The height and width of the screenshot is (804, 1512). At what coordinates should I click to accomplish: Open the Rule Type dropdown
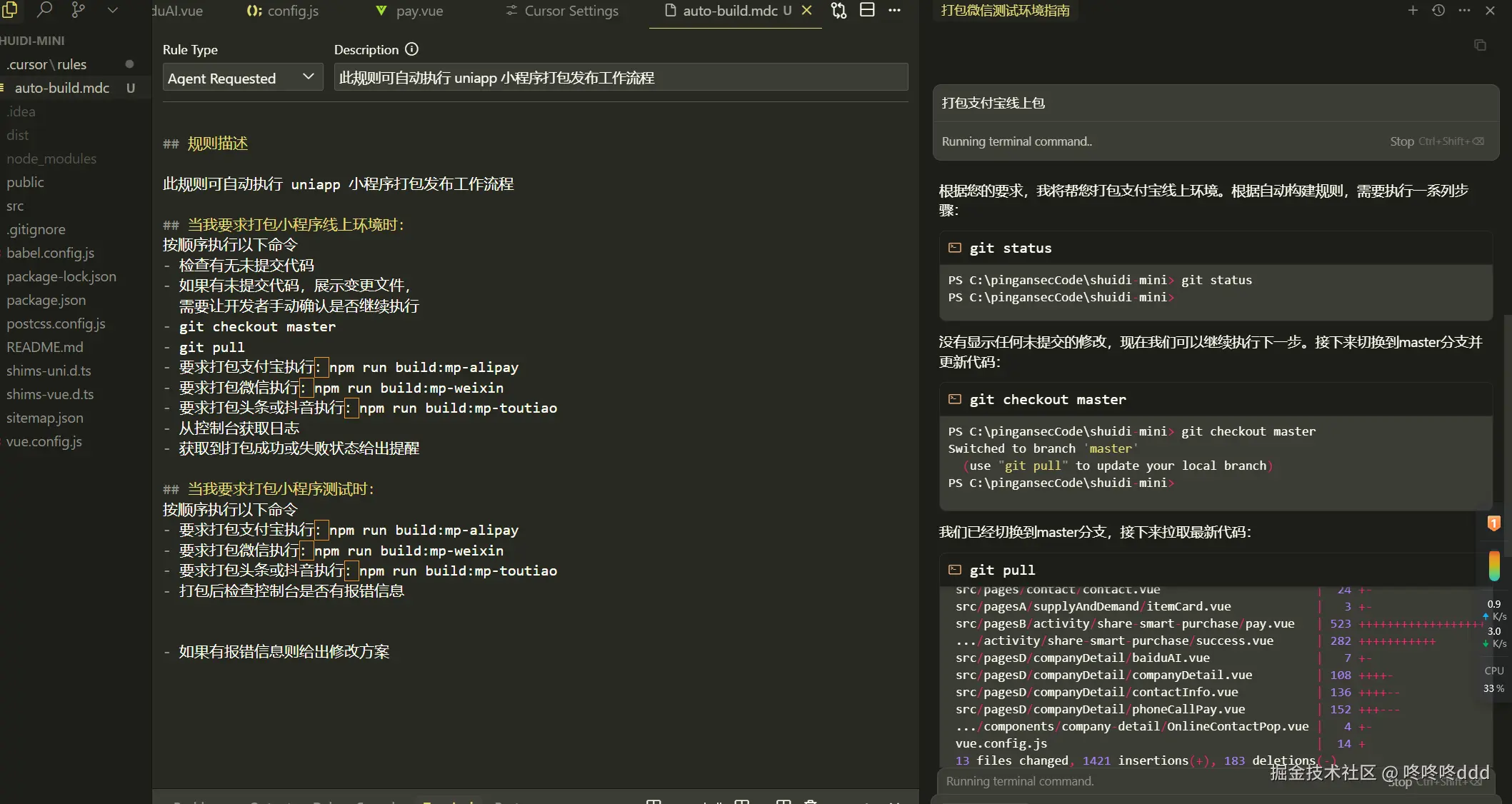coord(242,77)
